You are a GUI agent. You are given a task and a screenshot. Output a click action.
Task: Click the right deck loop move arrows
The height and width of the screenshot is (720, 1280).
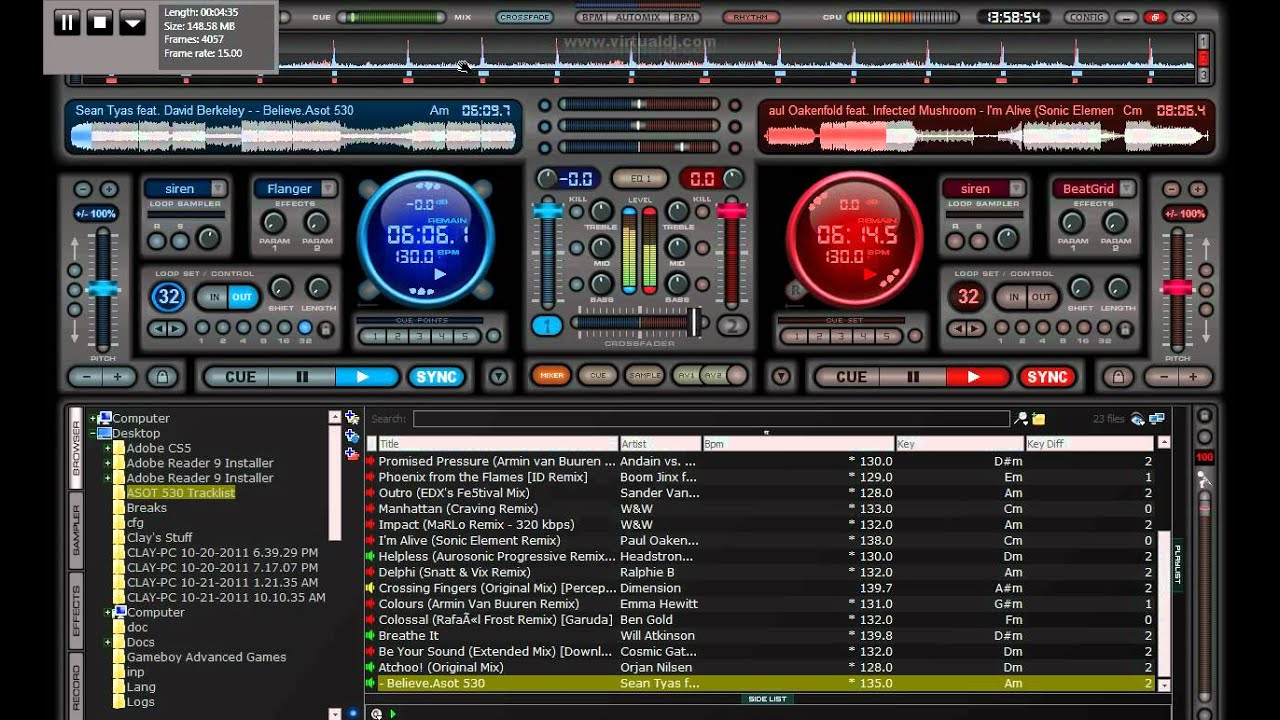[966, 328]
